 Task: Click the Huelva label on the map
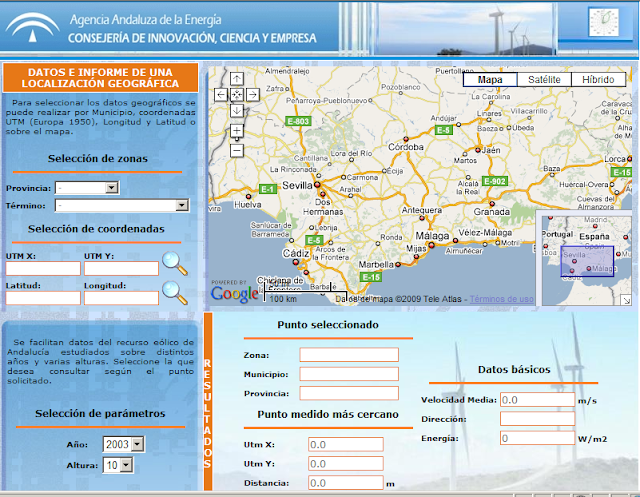point(247,204)
